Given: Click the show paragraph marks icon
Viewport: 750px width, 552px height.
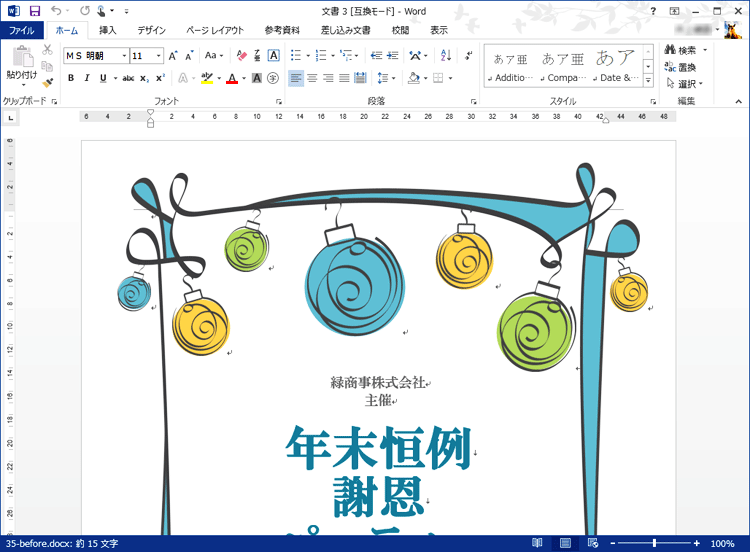Looking at the screenshot, I should tap(468, 56).
